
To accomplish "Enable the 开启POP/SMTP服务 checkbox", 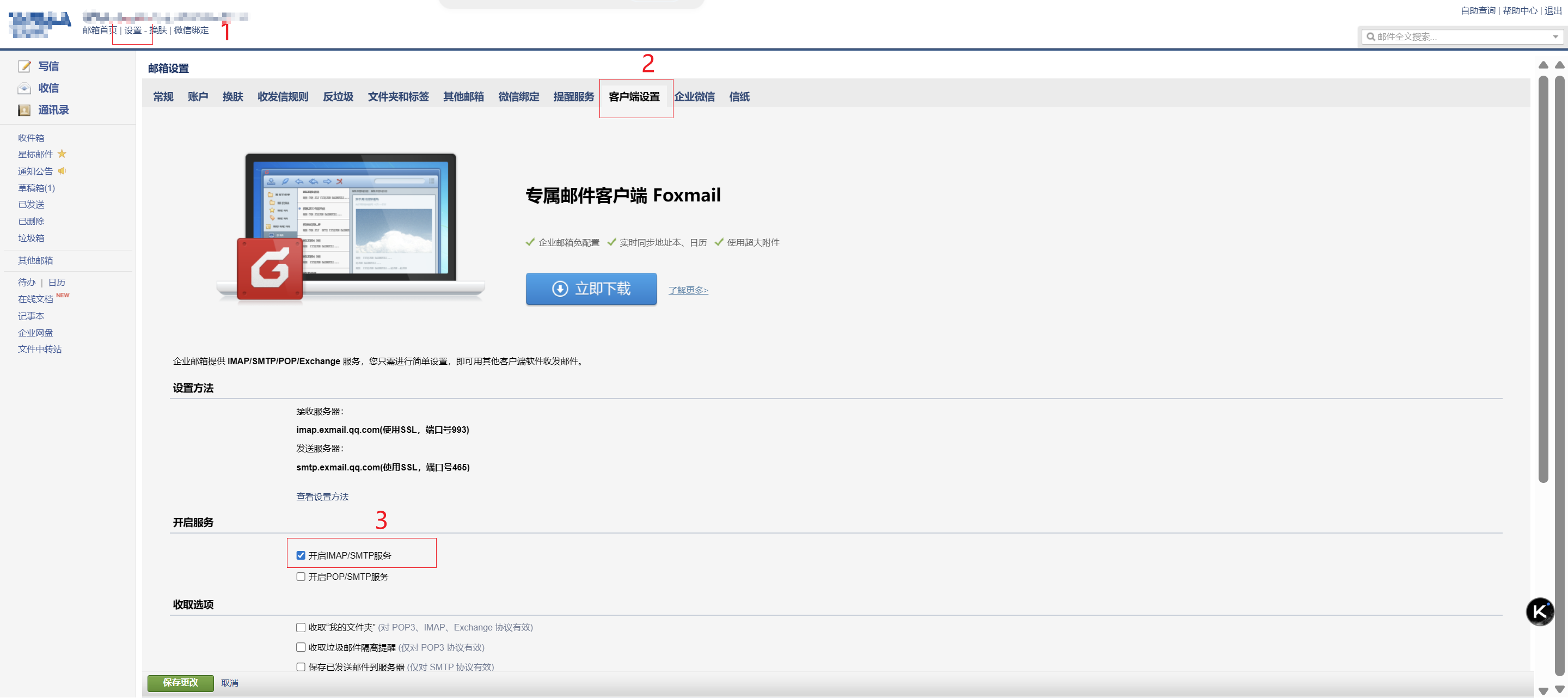I will (x=301, y=576).
